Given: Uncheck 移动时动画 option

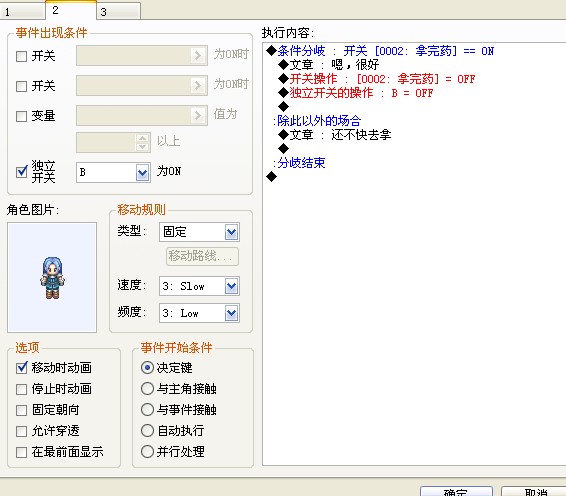Looking at the screenshot, I should (22, 368).
